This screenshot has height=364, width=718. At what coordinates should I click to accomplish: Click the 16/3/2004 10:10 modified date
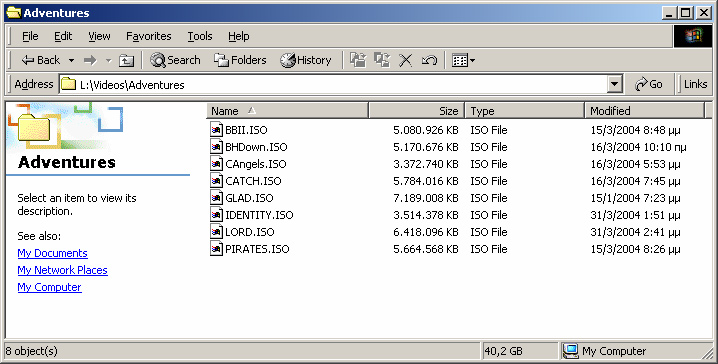coord(638,147)
